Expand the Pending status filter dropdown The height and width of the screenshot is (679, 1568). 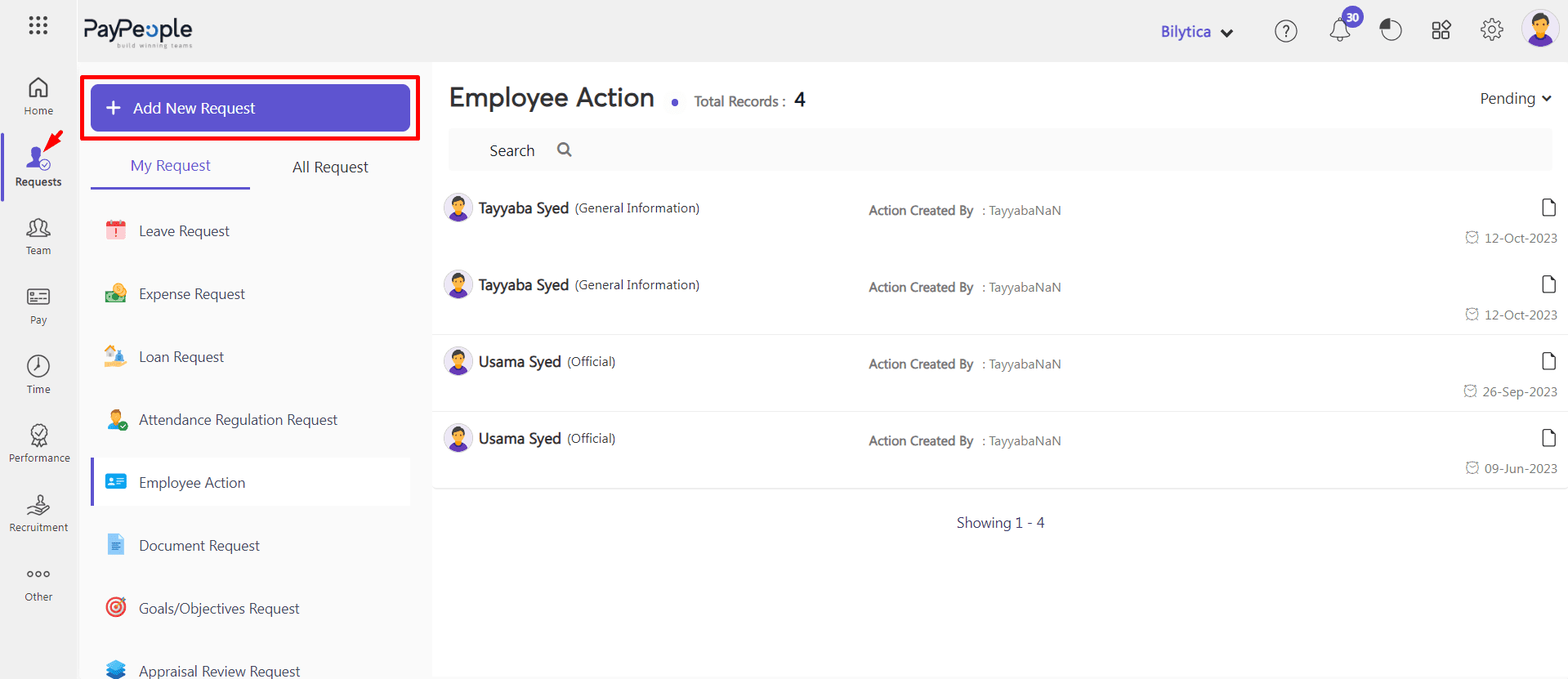[1515, 99]
